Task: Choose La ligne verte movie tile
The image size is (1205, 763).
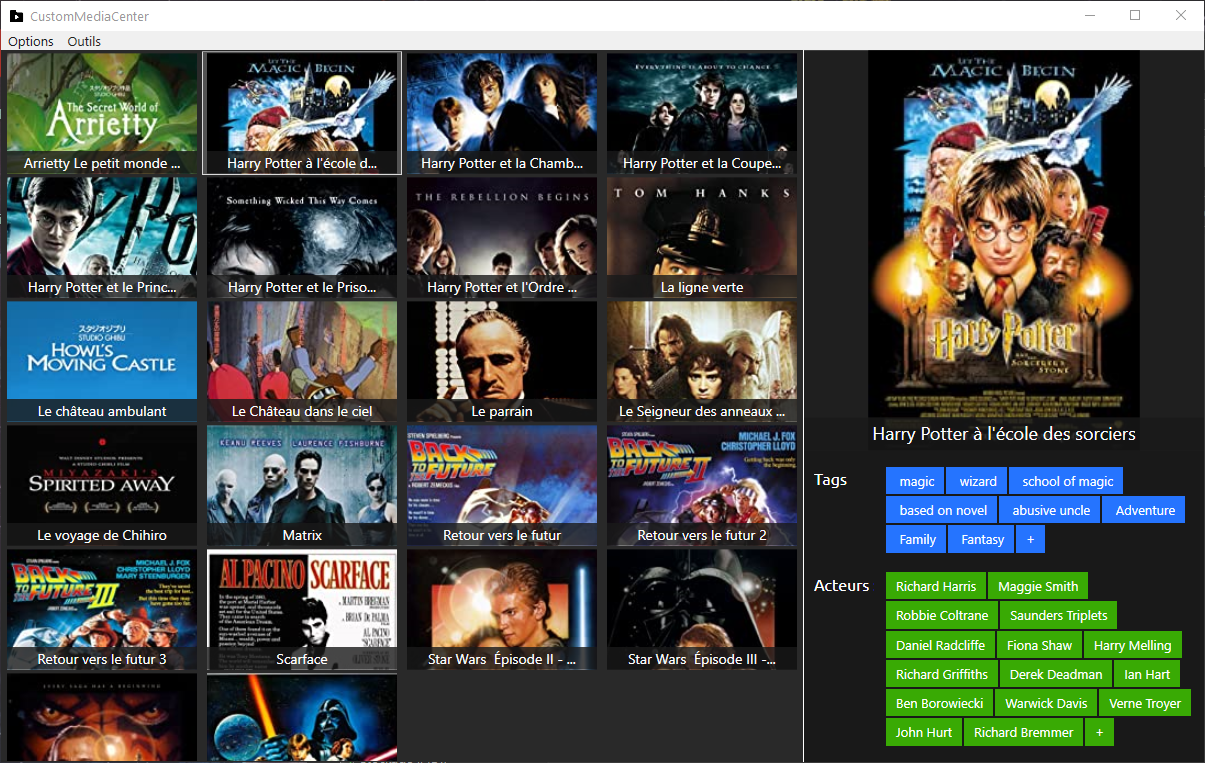Action: [x=702, y=237]
